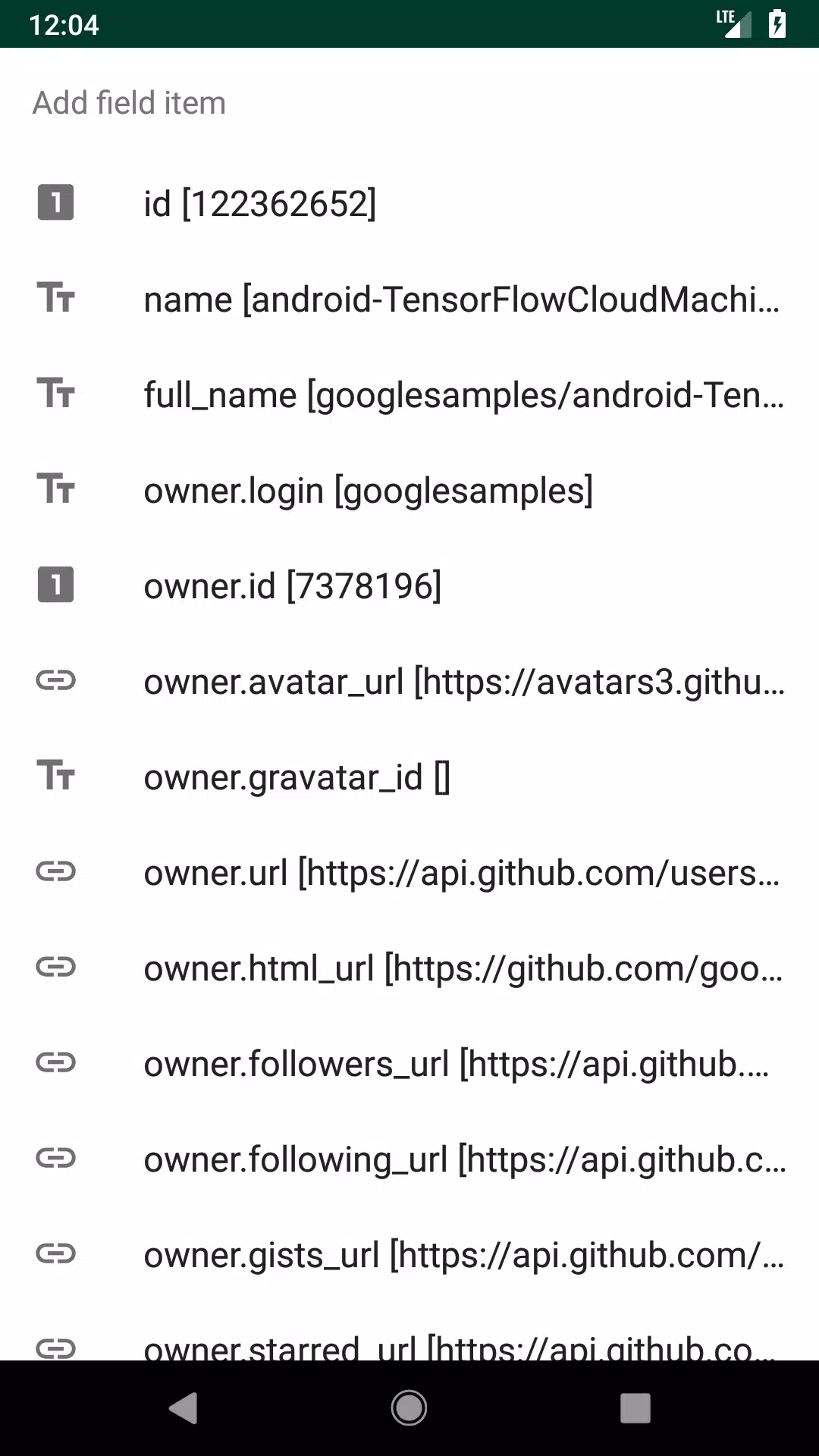
Task: Tap the text icon beside full_name
Action: [55, 394]
